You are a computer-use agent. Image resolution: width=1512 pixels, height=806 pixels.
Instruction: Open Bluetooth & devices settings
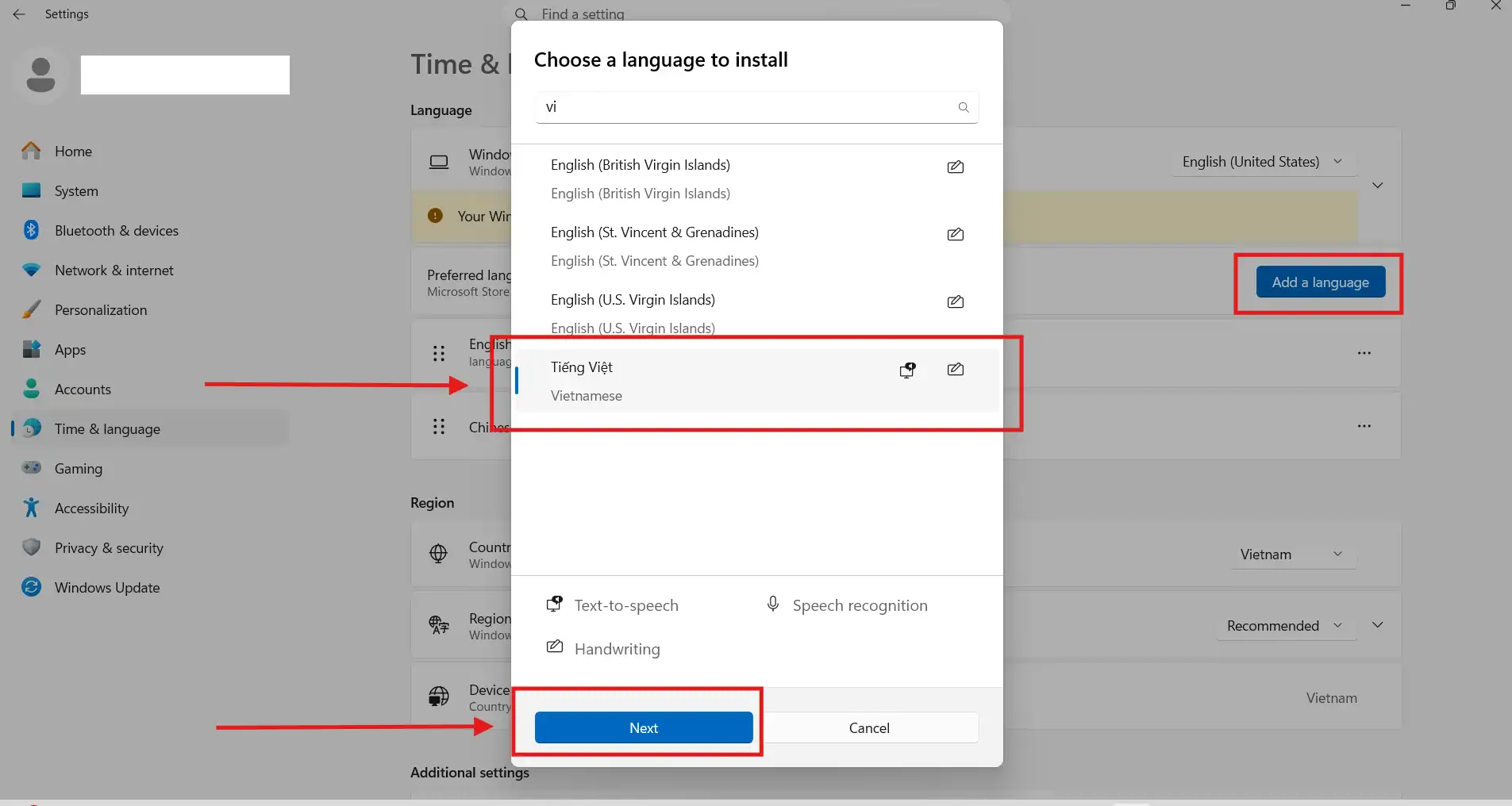click(x=116, y=231)
